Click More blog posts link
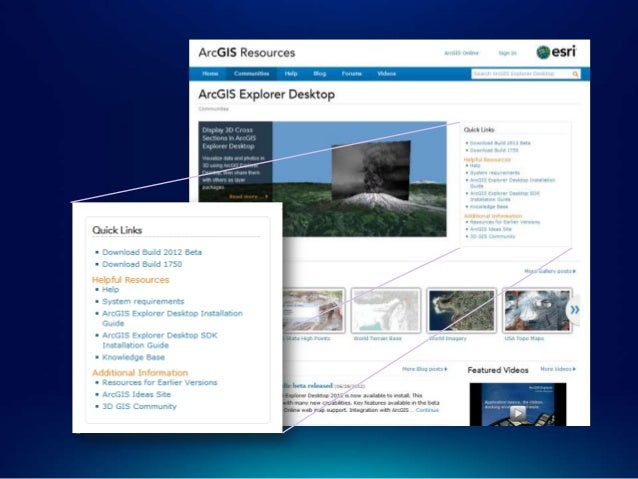Image resolution: width=638 pixels, height=479 pixels. [x=425, y=369]
